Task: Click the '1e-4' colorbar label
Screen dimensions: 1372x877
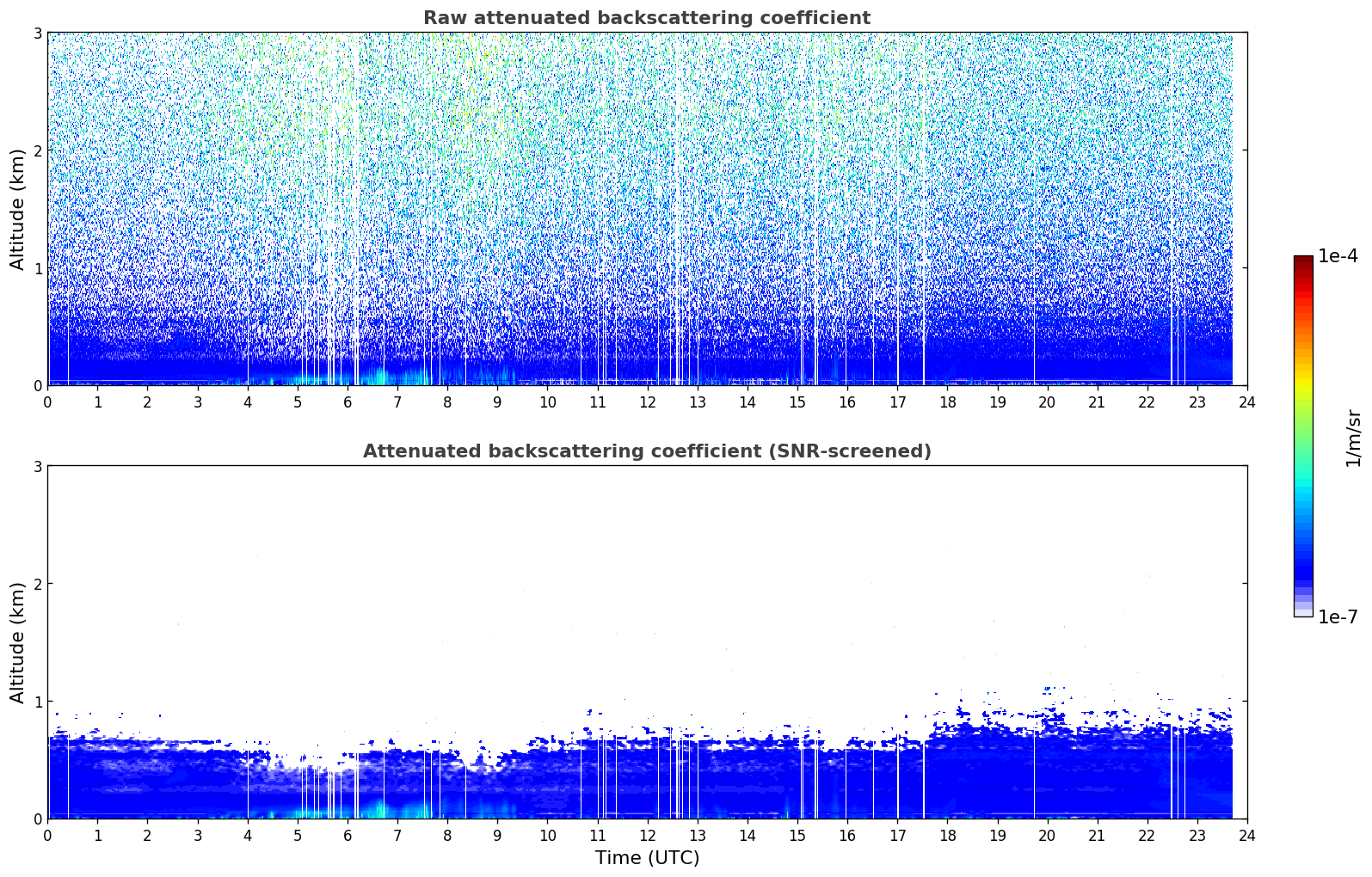Action: point(1338,256)
